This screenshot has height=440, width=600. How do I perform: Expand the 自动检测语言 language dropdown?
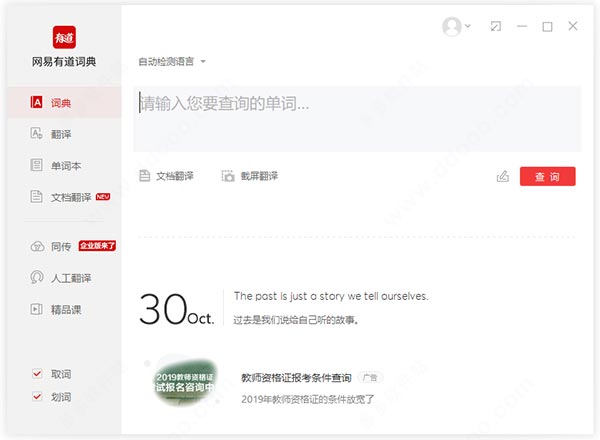[172, 62]
